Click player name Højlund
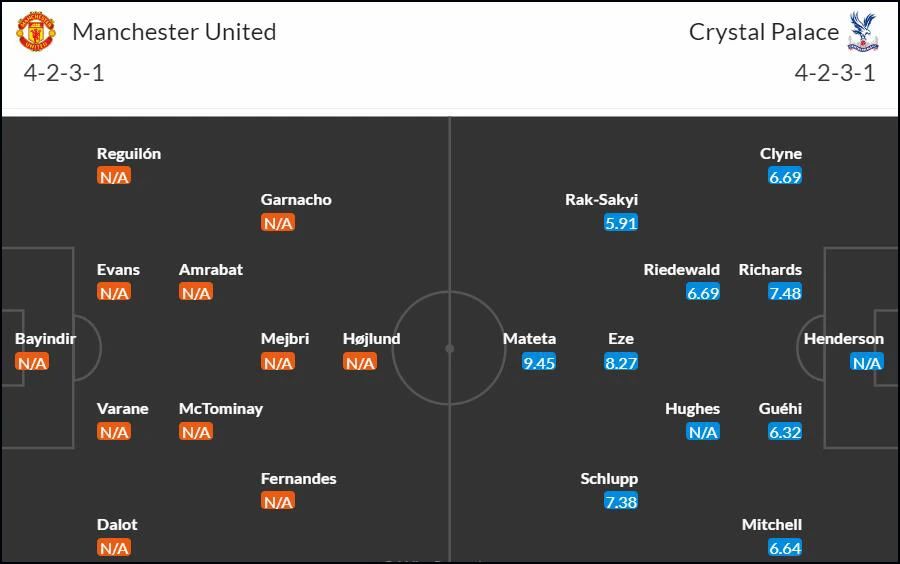Image resolution: width=900 pixels, height=564 pixels. [371, 339]
